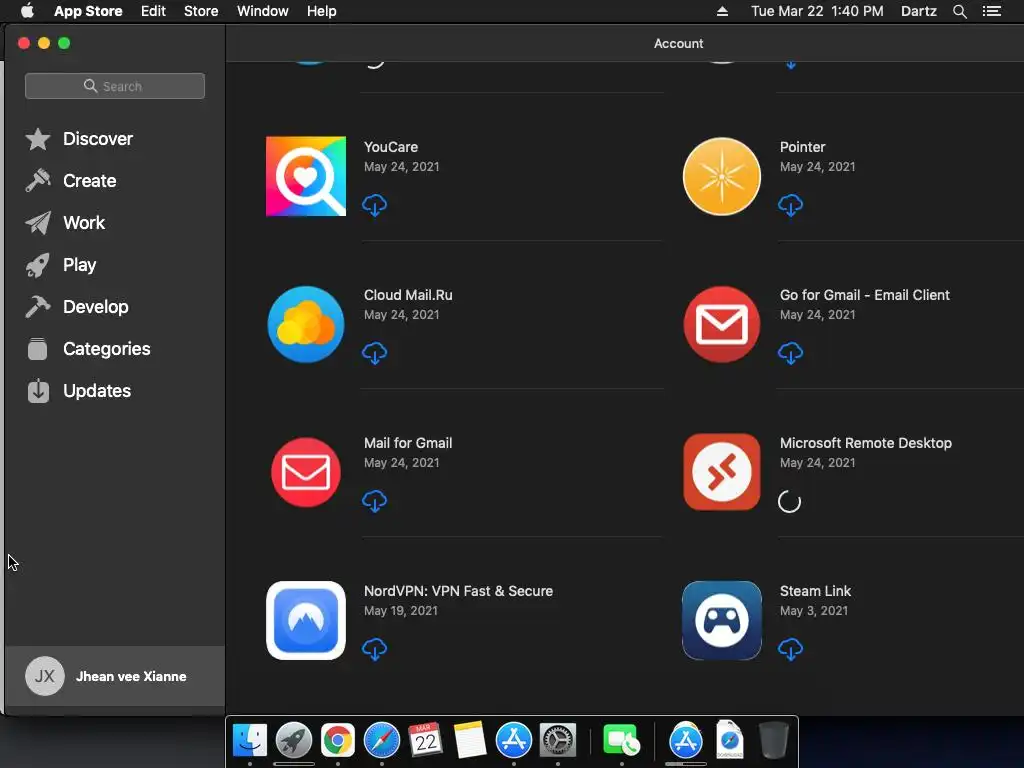Screen dimensions: 1024x768
Task: Open Launchpad from the Dock
Action: pos(294,741)
